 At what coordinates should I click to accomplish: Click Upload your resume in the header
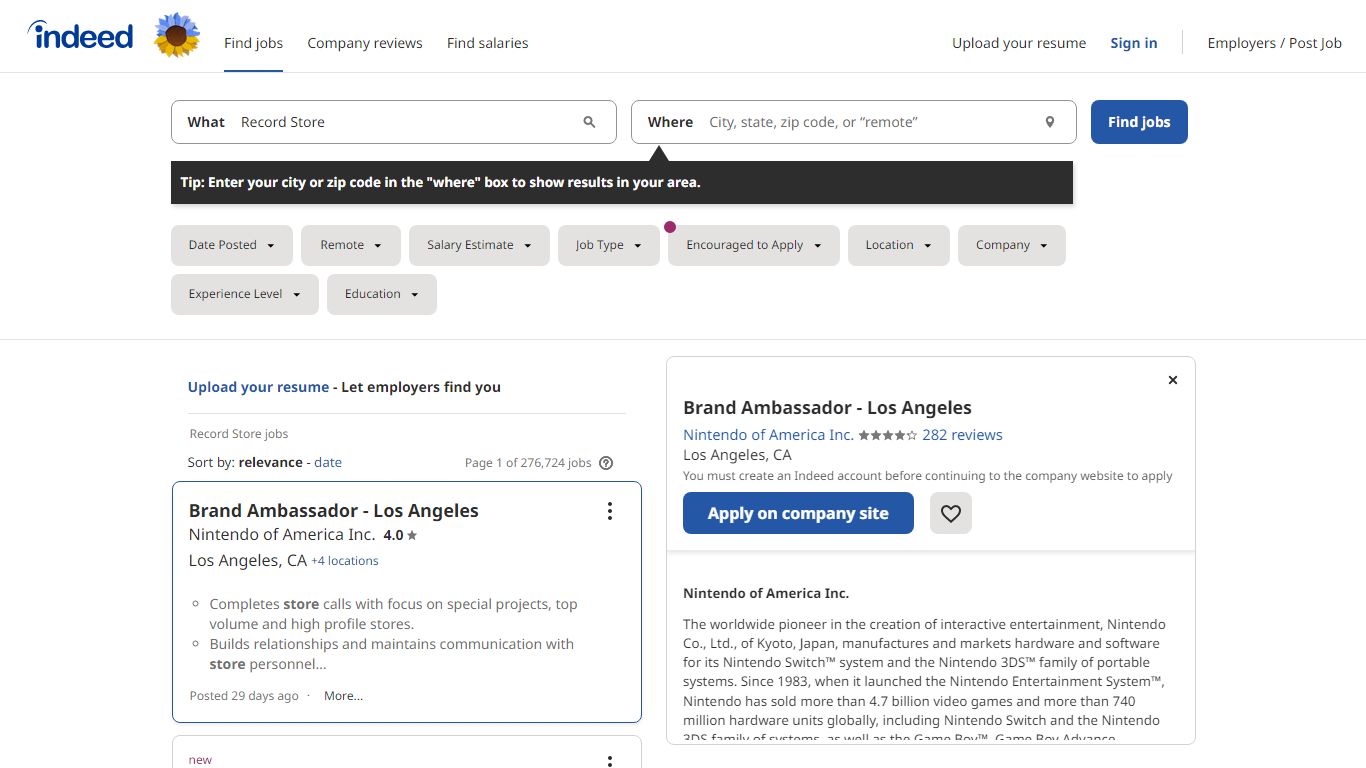pyautogui.click(x=1019, y=43)
